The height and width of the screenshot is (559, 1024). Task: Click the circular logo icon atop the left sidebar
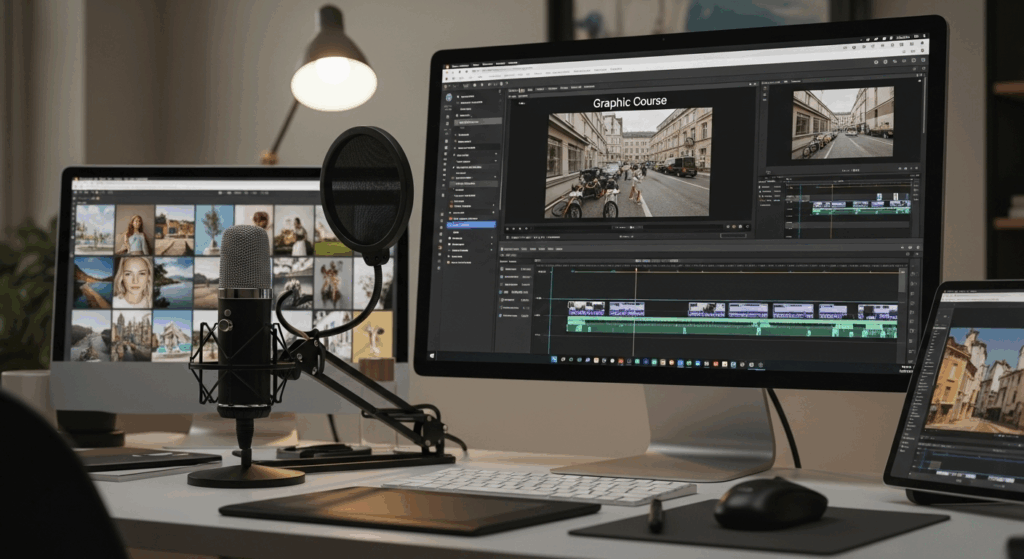pos(448,98)
